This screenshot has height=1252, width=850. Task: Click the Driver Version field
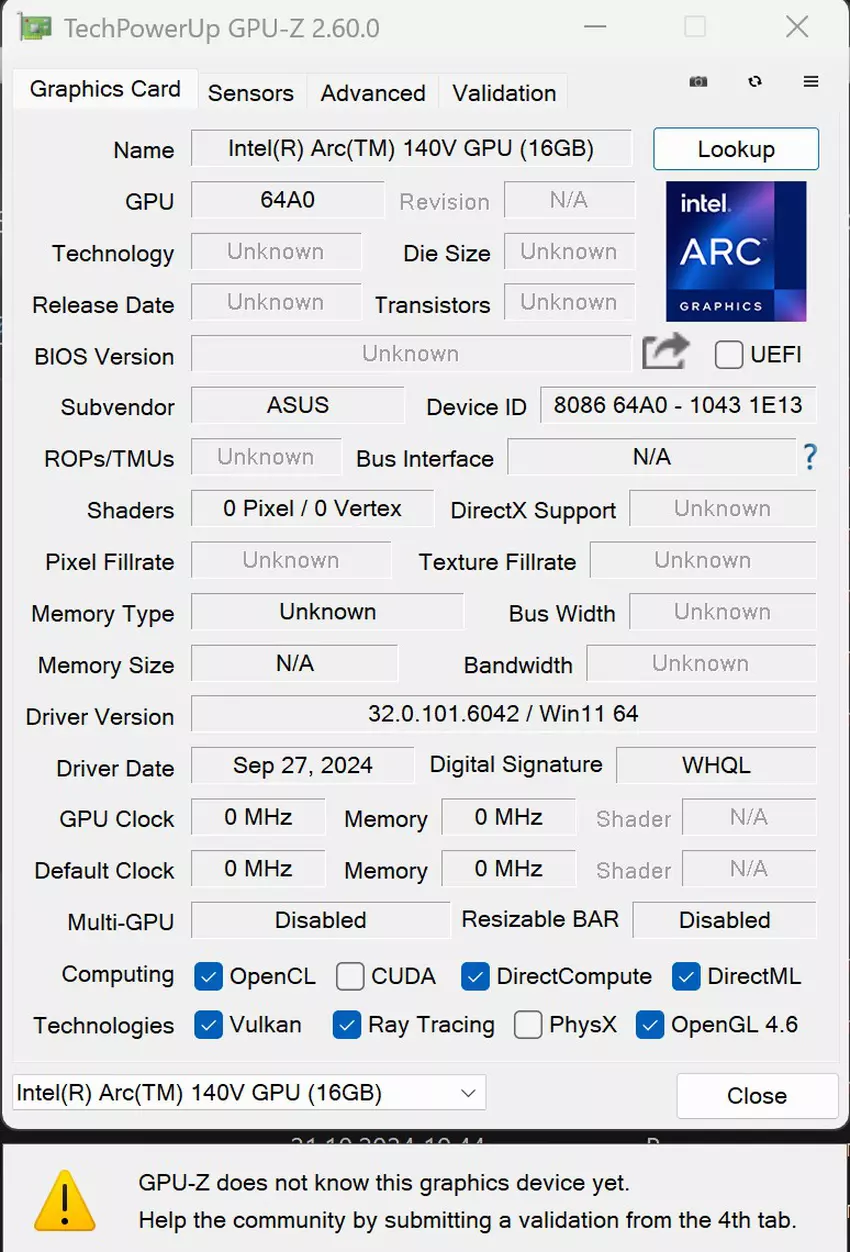503,714
